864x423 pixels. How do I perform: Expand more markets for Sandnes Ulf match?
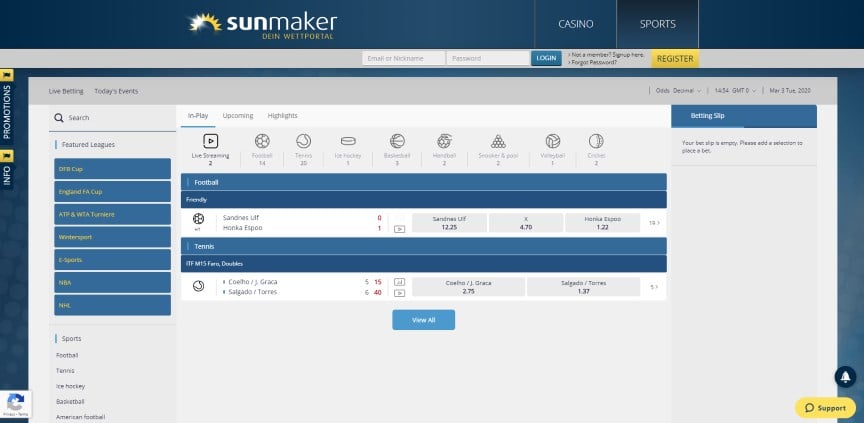point(654,223)
